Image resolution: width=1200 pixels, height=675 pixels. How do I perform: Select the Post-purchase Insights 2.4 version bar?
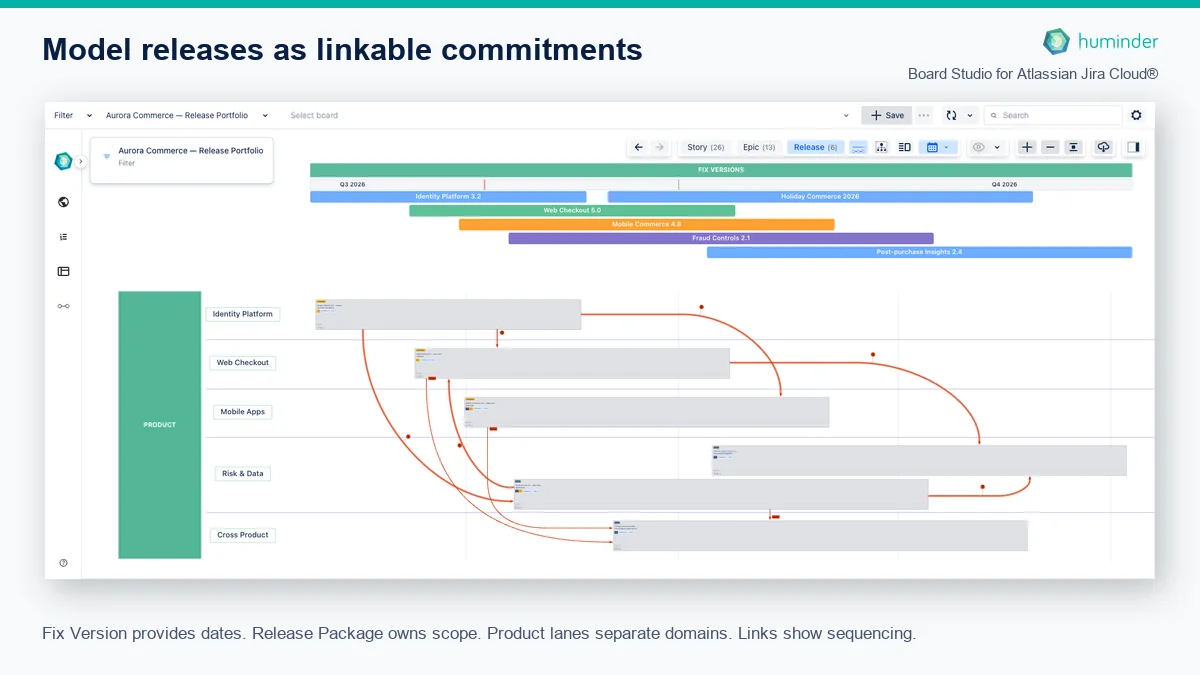pos(919,253)
